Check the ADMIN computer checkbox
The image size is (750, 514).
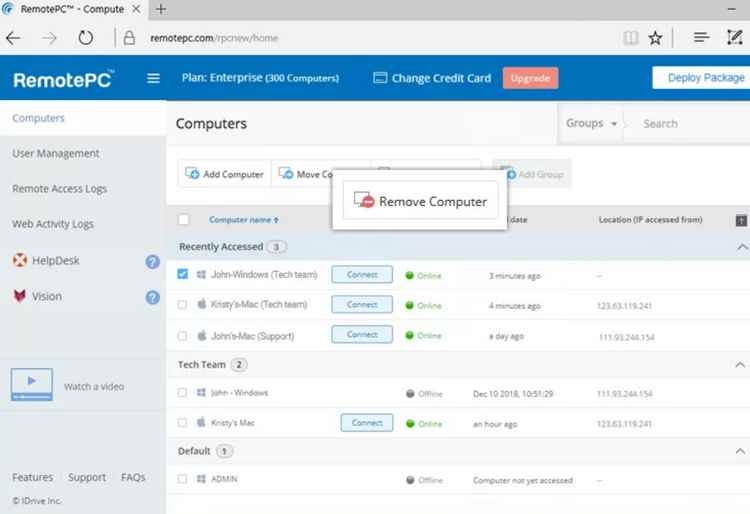coord(182,479)
